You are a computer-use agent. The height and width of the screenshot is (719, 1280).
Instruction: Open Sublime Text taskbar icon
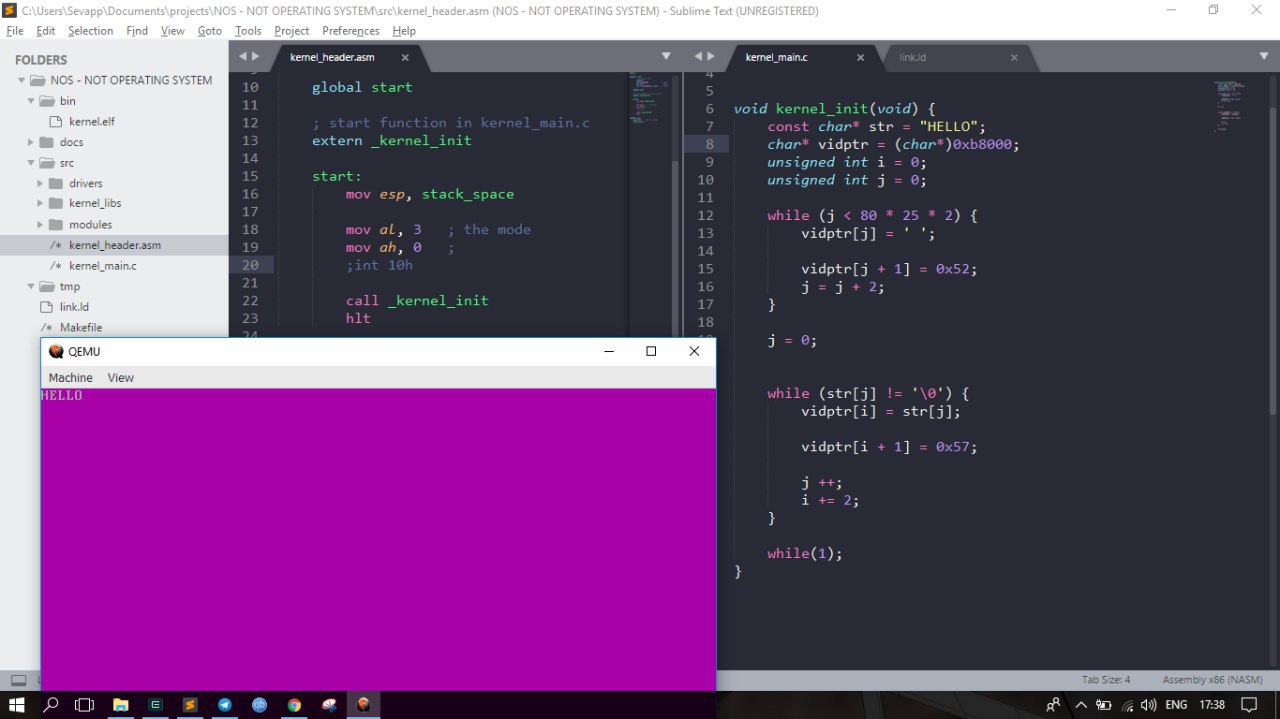(x=189, y=705)
